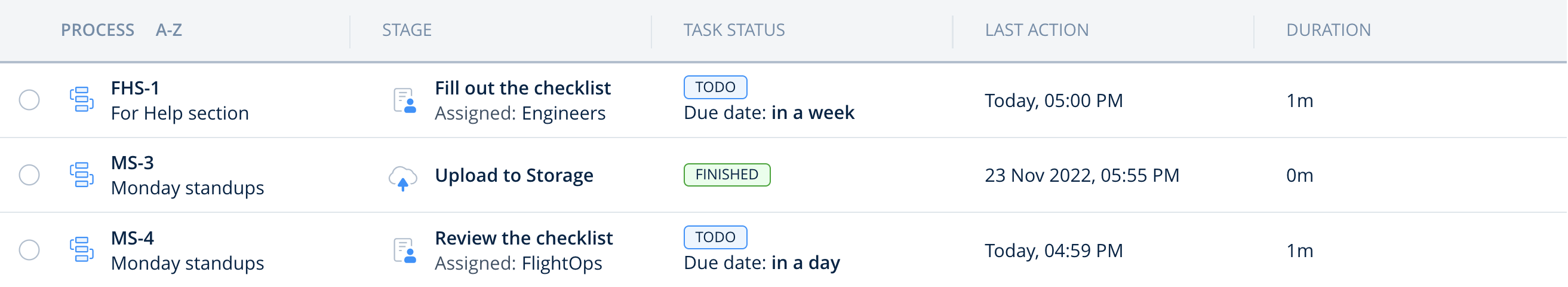Click the process icon beside MS-3
The width and height of the screenshot is (1568, 287).
pyautogui.click(x=82, y=175)
